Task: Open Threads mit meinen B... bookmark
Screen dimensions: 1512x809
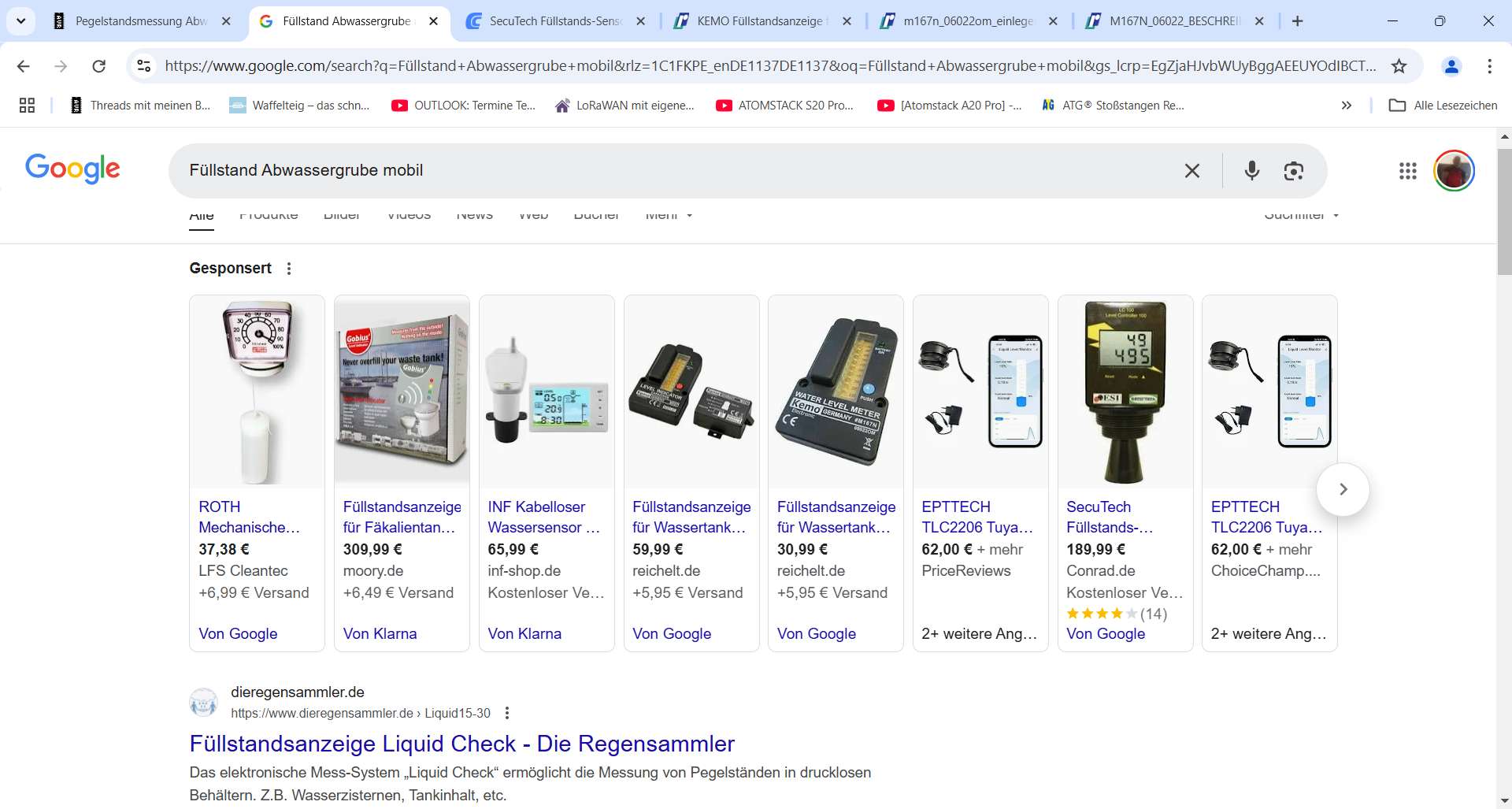Action: [140, 105]
